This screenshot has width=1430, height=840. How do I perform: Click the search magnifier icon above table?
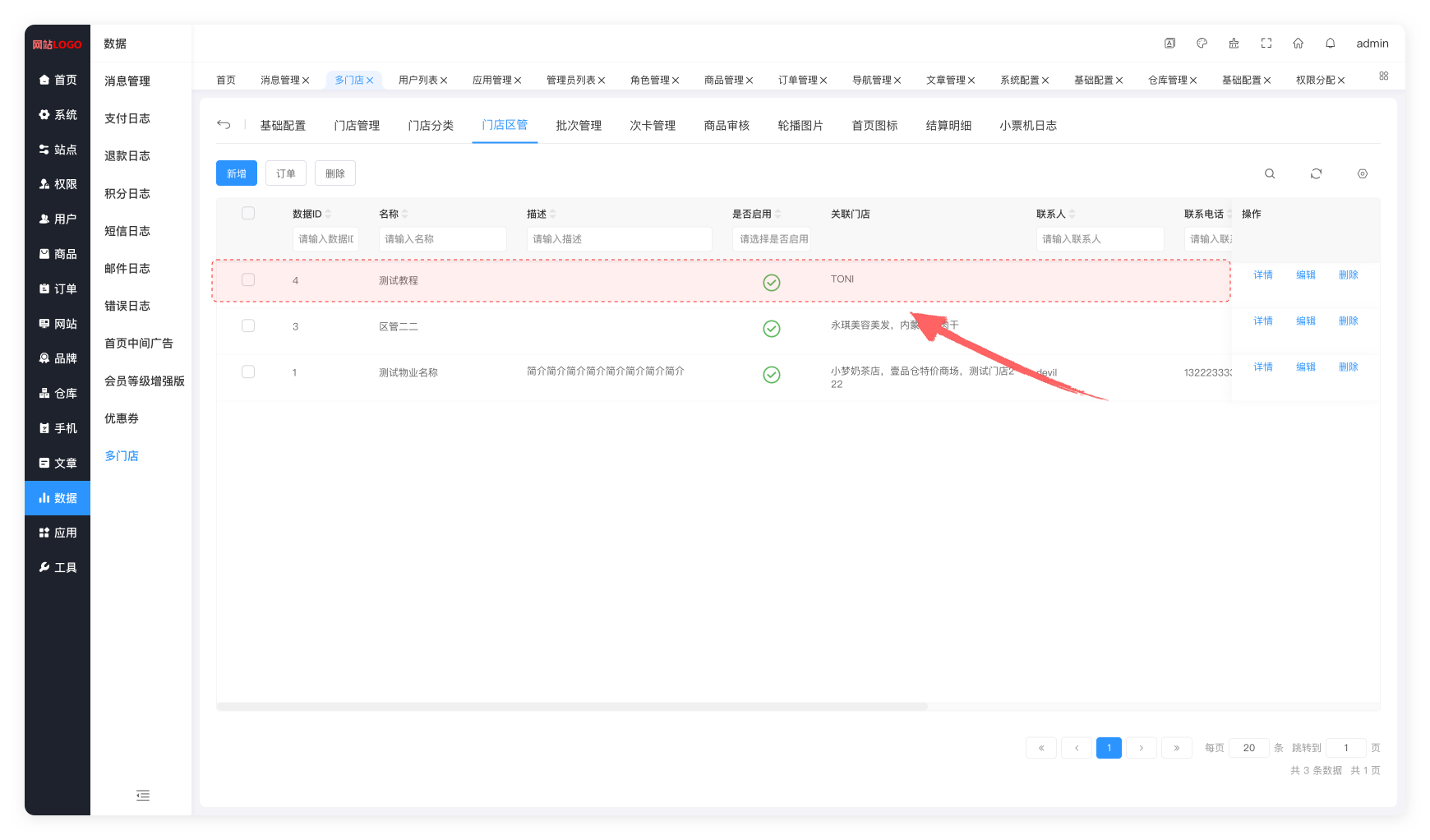point(1270,173)
